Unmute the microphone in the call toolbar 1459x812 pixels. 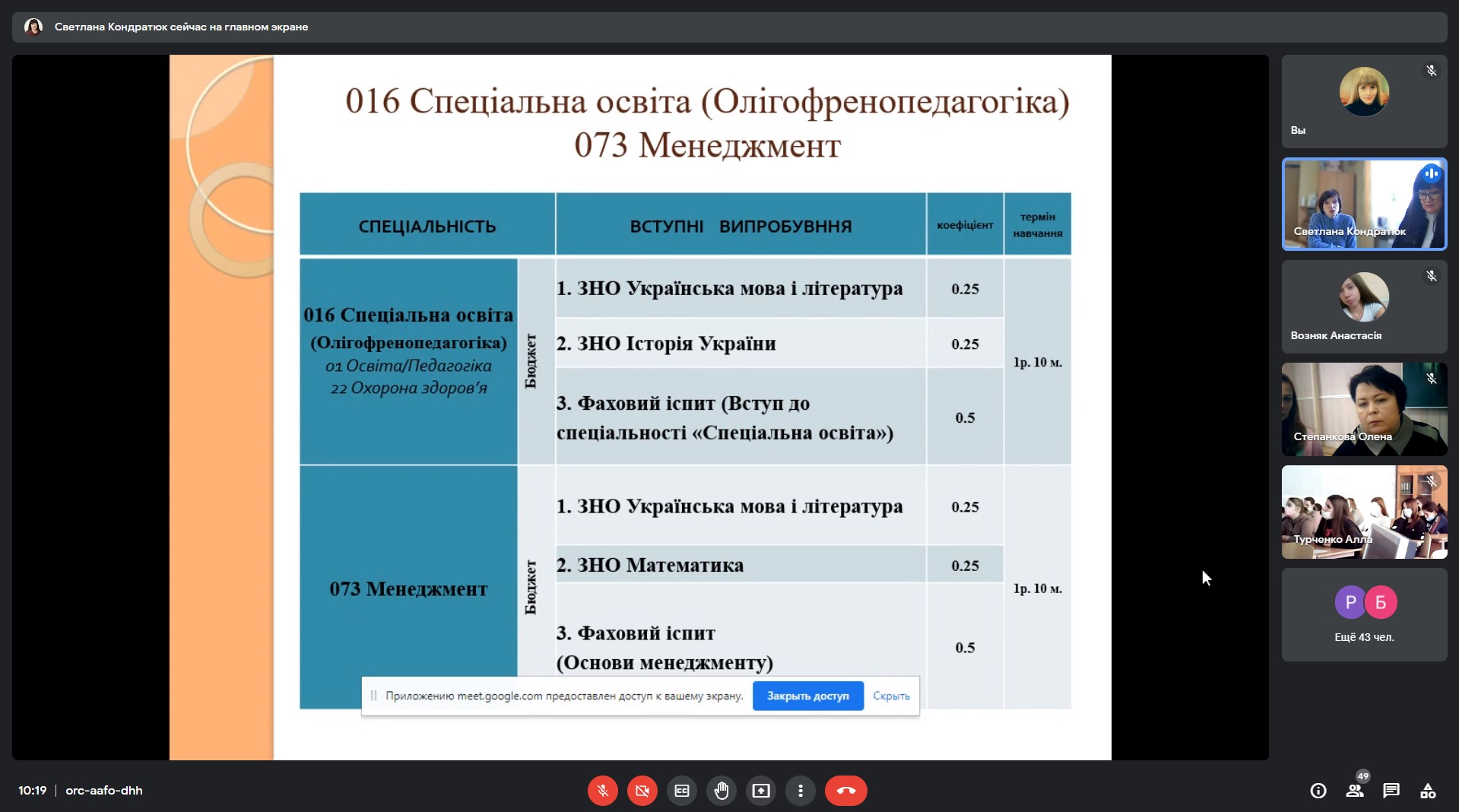[x=602, y=791]
